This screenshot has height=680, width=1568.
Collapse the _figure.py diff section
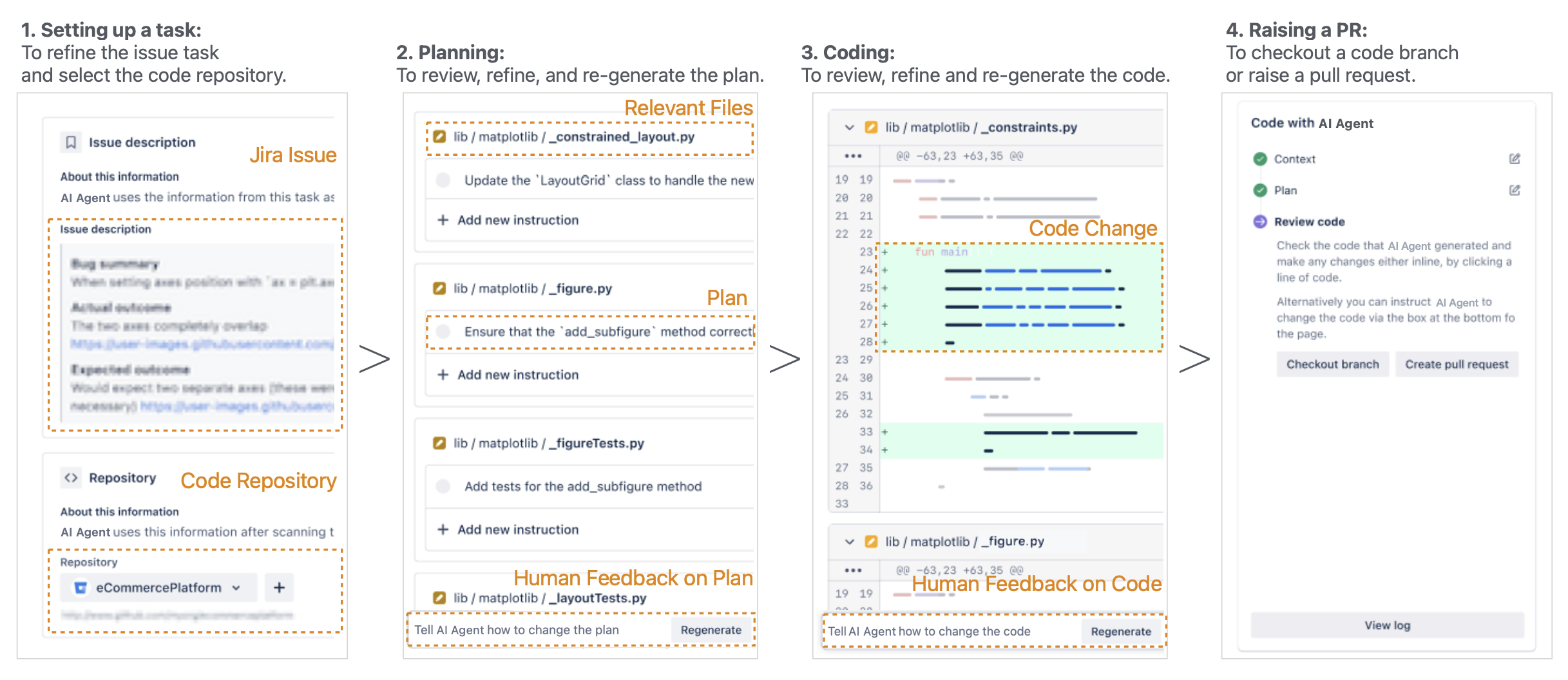(x=850, y=542)
